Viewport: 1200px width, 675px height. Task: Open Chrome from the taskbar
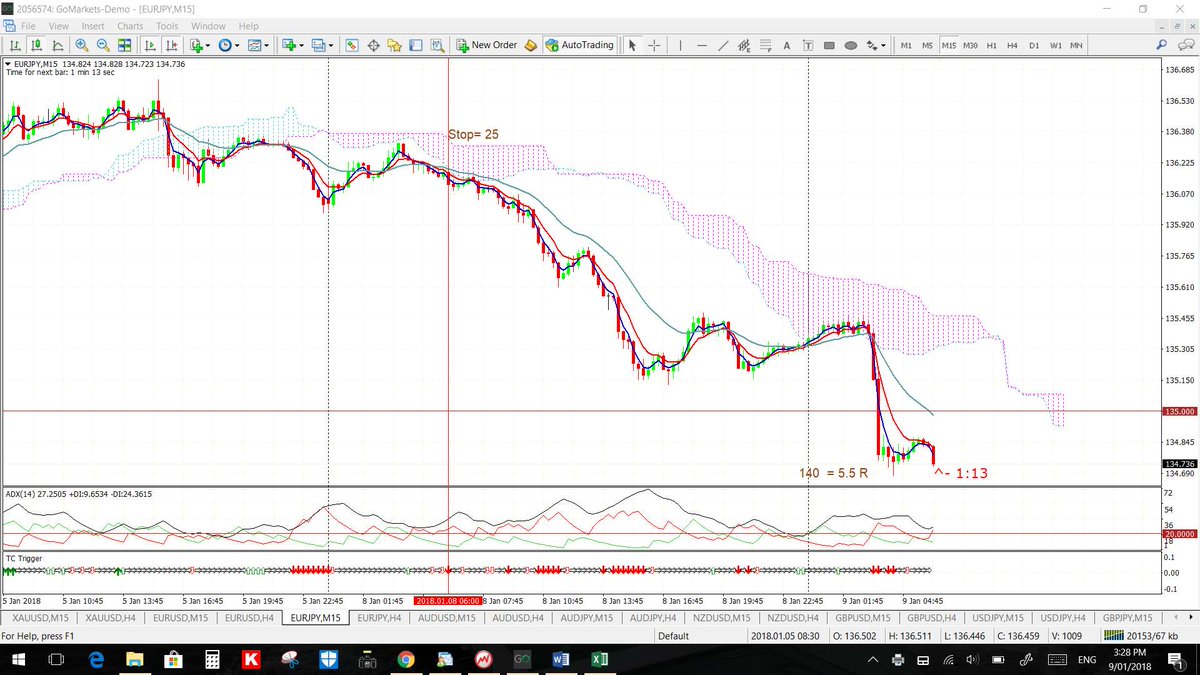[405, 660]
